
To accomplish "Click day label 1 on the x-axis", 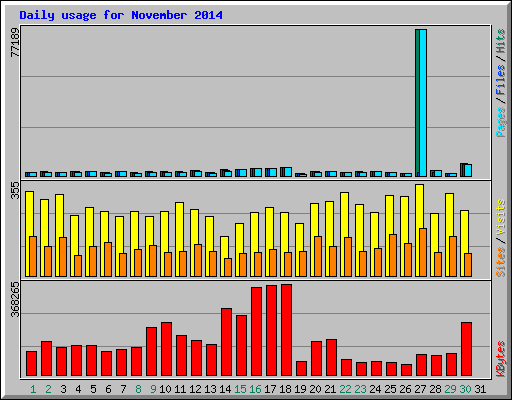I will pyautogui.click(x=33, y=389).
